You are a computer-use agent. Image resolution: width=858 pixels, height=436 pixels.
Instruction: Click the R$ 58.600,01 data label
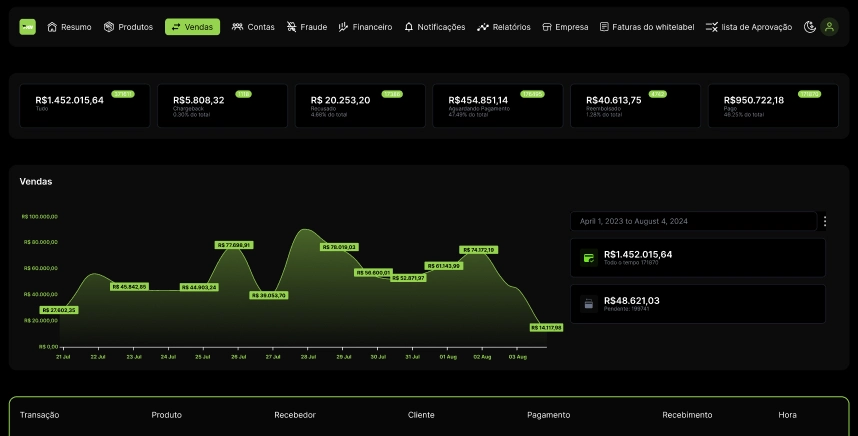(x=373, y=272)
